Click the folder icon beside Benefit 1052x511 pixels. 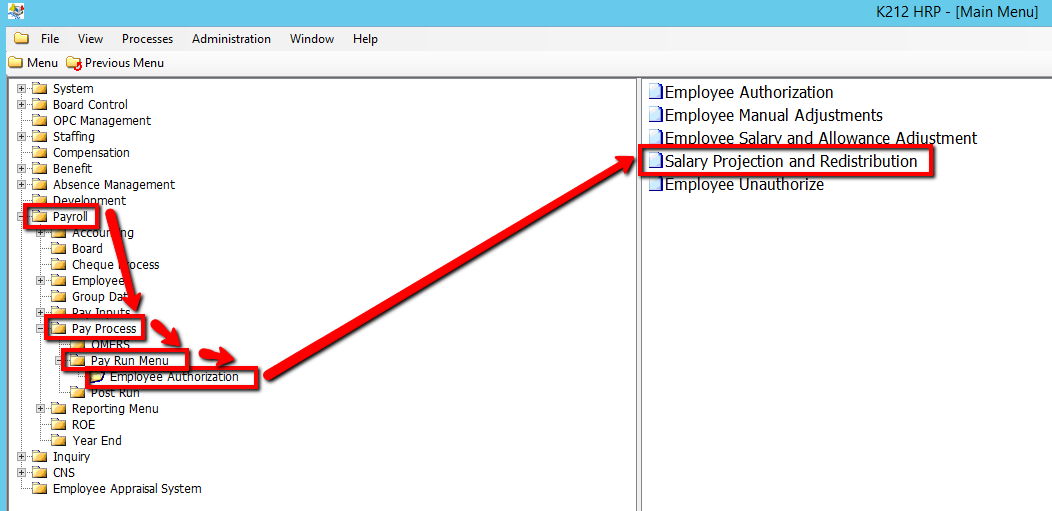pyautogui.click(x=40, y=169)
